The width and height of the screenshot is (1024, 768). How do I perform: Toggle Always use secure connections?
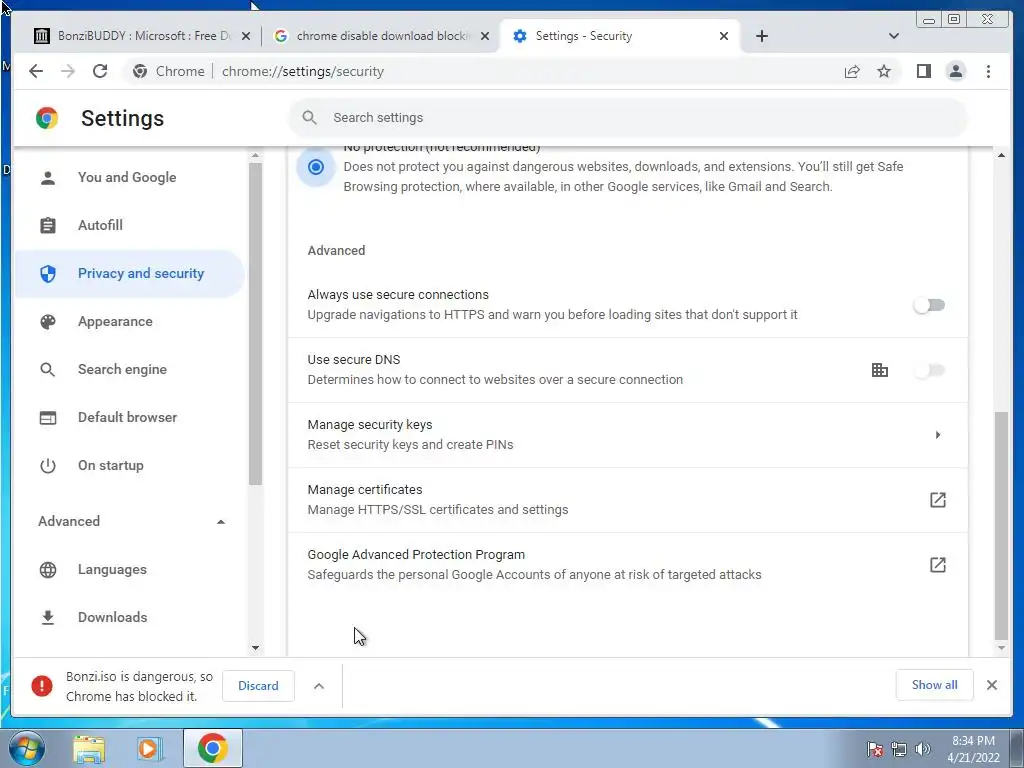point(929,305)
